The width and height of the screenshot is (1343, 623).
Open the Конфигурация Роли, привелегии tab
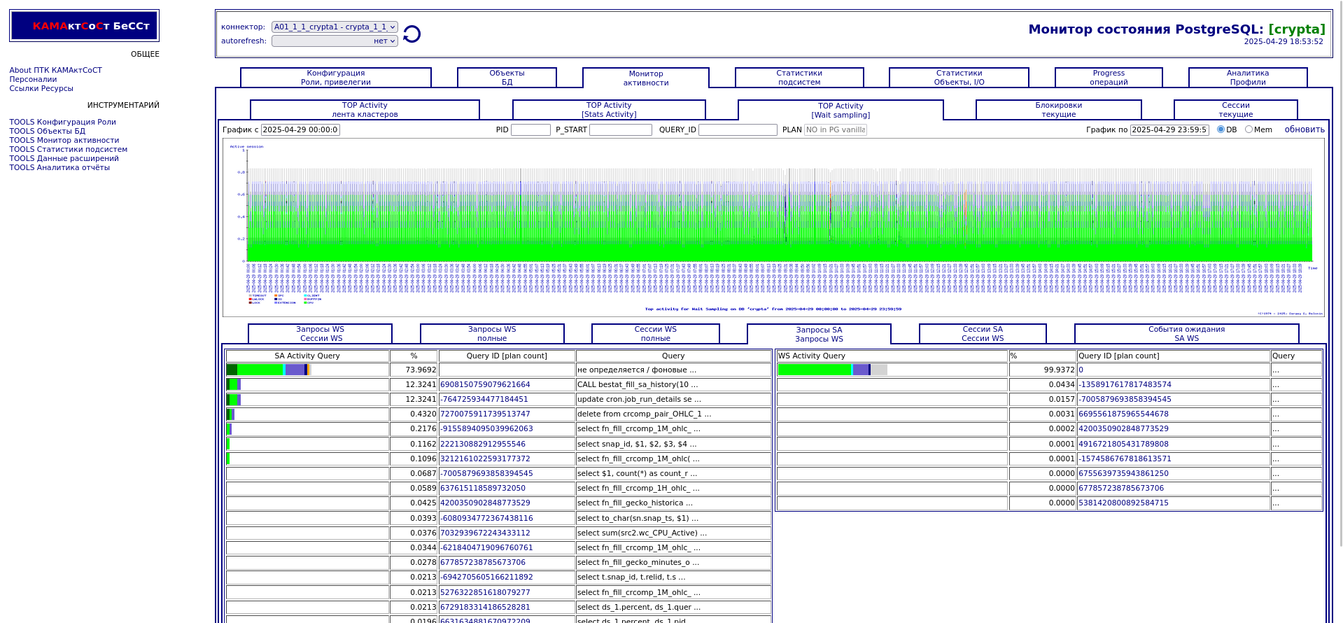[x=336, y=78]
